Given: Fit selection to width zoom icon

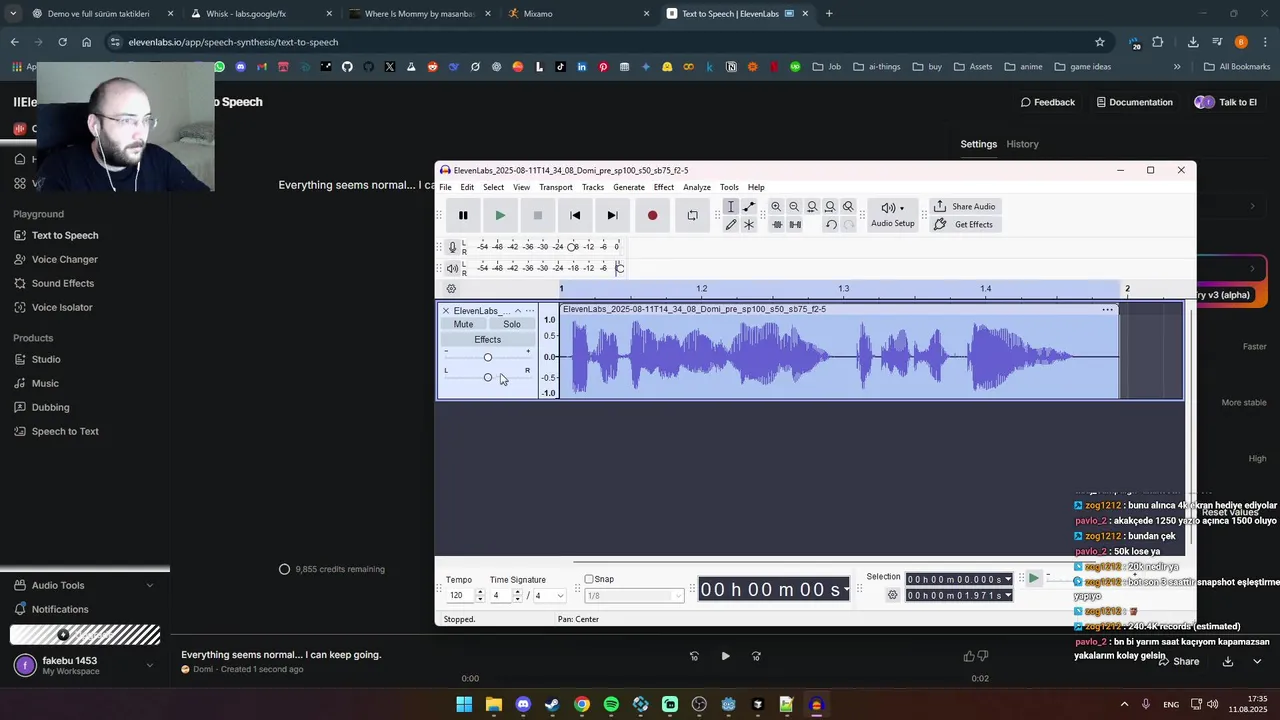Looking at the screenshot, I should 812,206.
